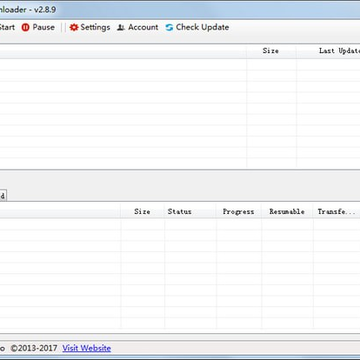This screenshot has width=360, height=360.
Task: Click the ©2013-2017 status bar text
Action: pyautogui.click(x=34, y=348)
